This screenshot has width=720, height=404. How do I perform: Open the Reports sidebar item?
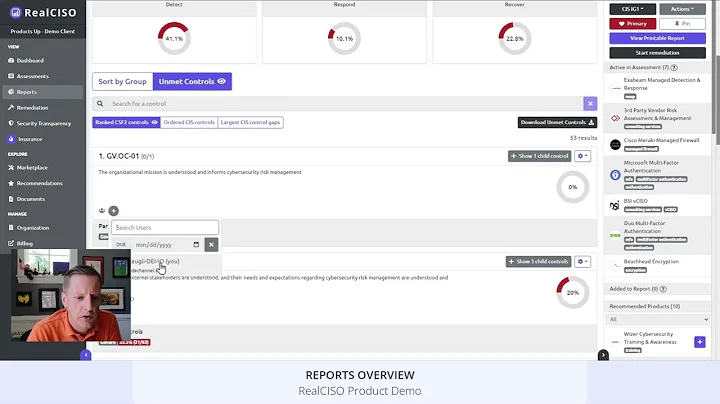point(27,92)
